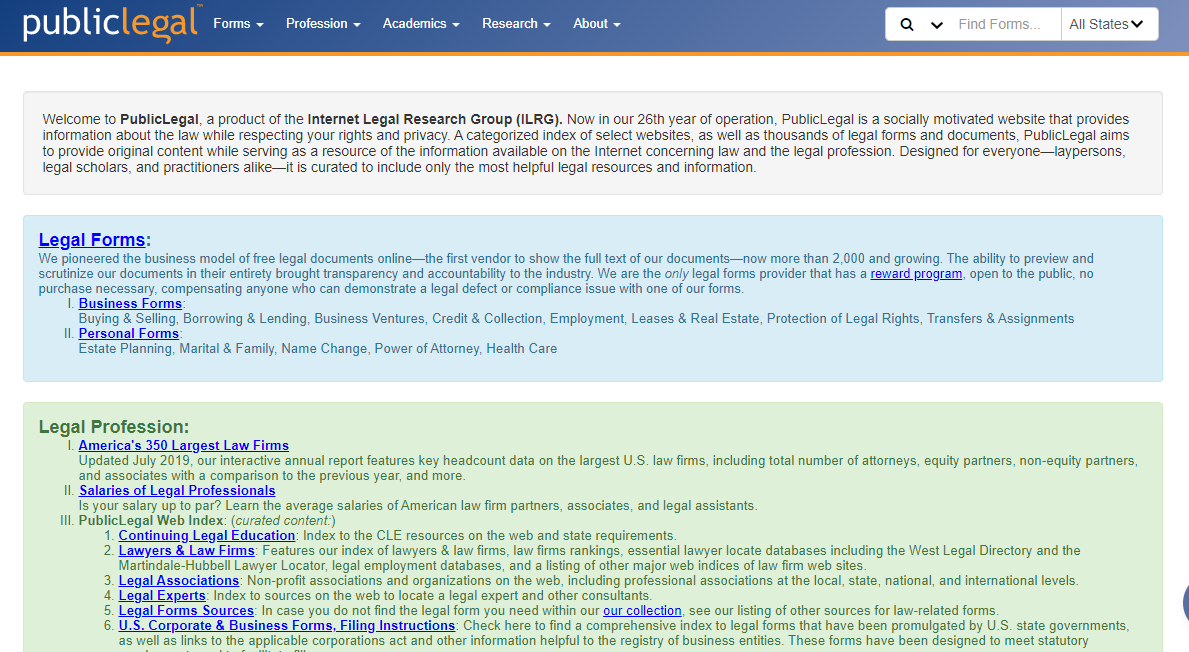The image size is (1189, 652).
Task: Open the Legal Experts link
Action: pos(162,596)
